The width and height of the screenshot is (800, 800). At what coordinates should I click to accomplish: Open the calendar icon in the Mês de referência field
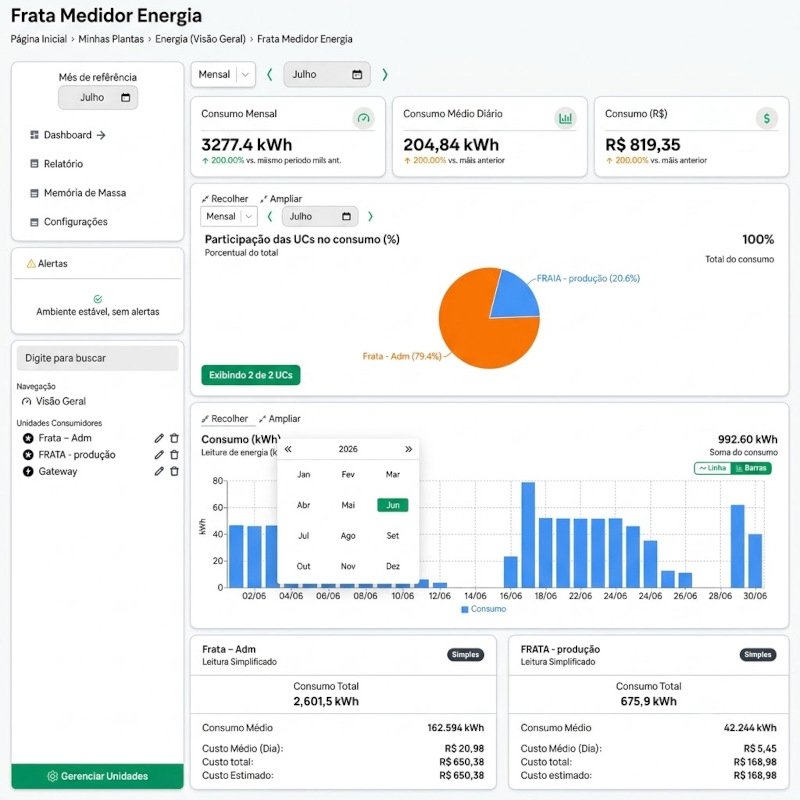pos(126,97)
